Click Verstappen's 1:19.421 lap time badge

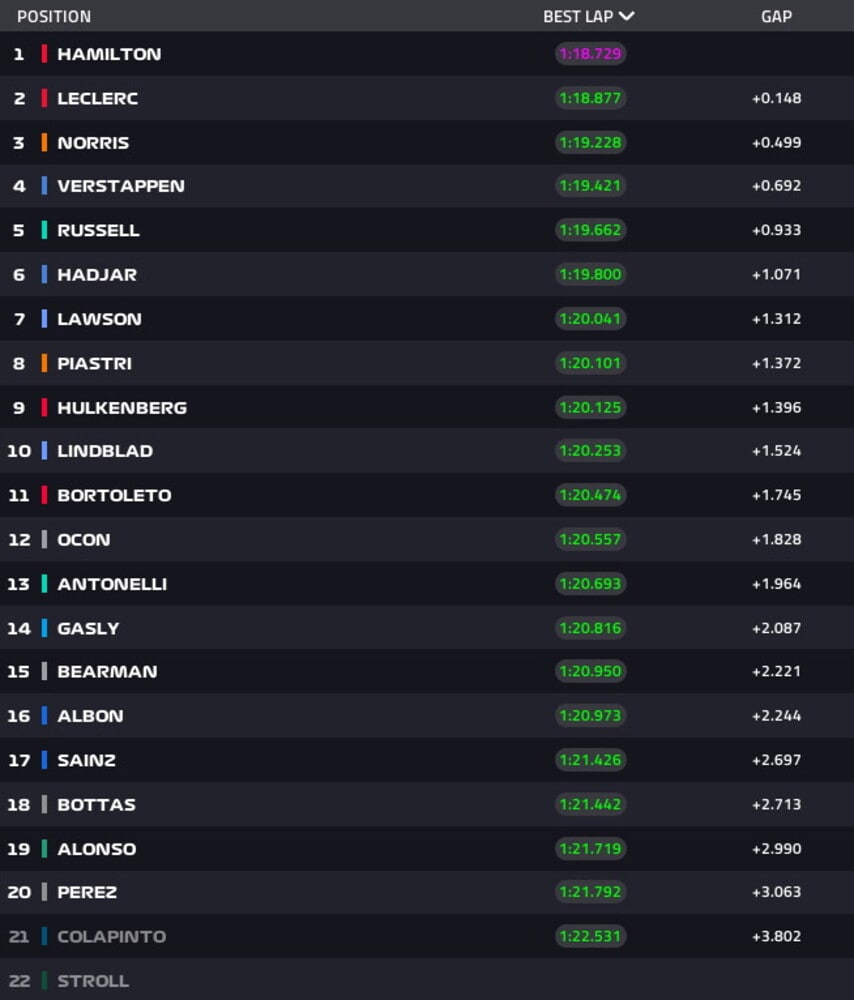click(x=590, y=186)
